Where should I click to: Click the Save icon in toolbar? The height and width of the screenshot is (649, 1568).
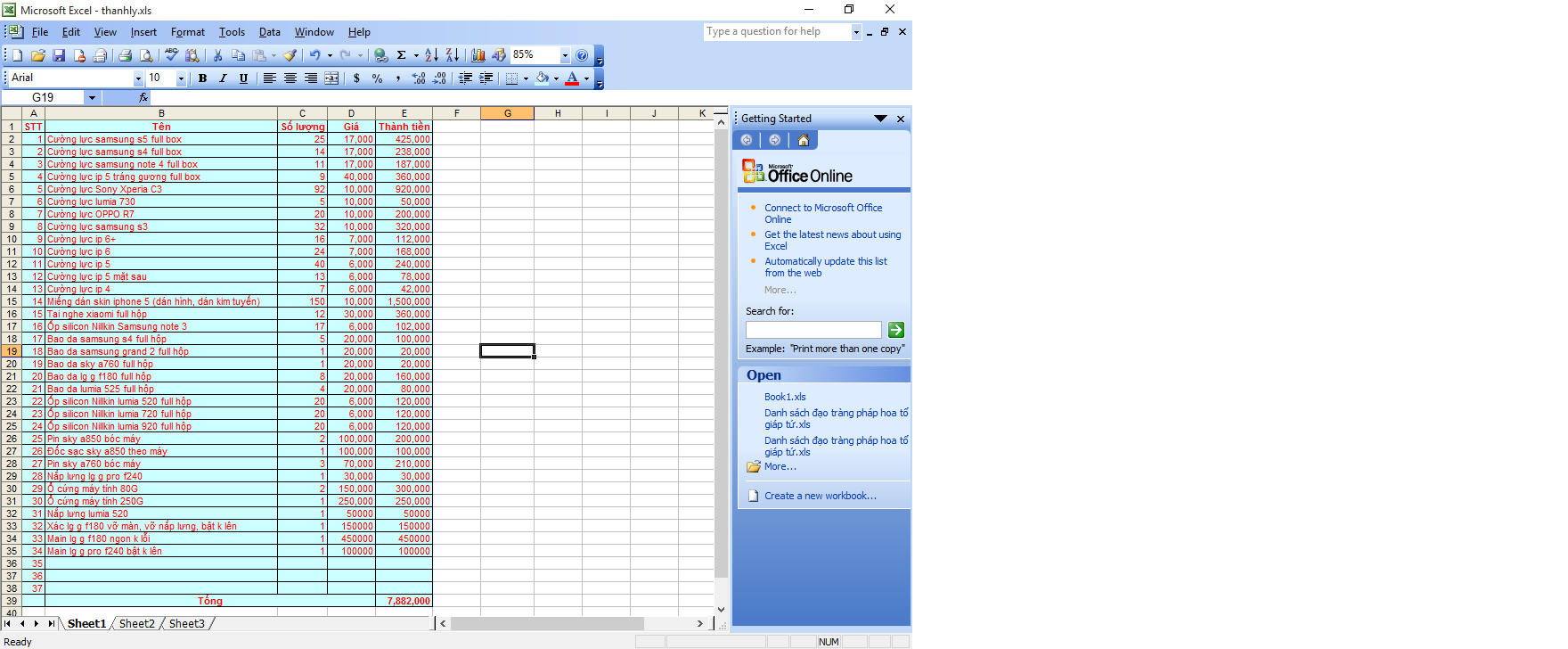click(59, 55)
